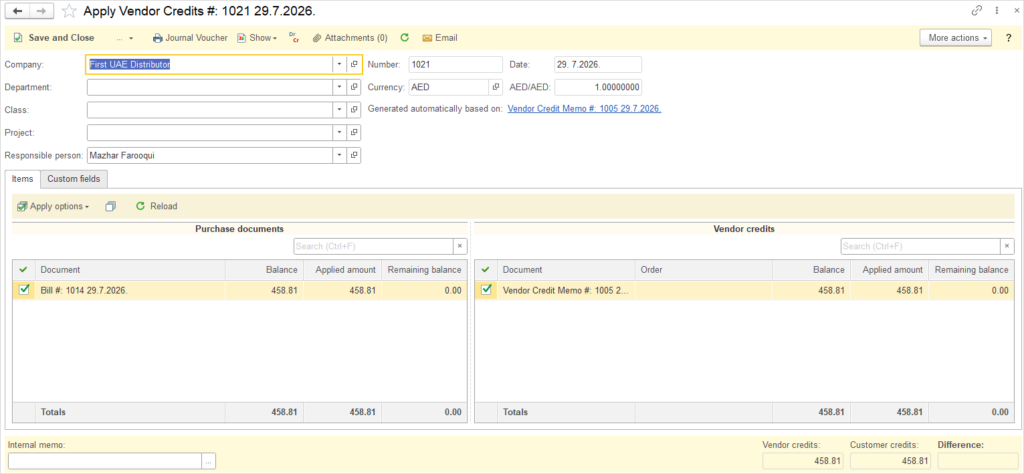Open the Show dropdown menu

(x=257, y=38)
